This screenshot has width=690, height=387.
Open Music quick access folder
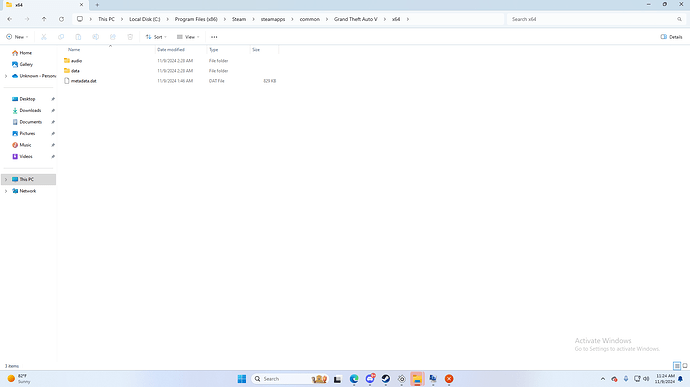pyautogui.click(x=25, y=145)
